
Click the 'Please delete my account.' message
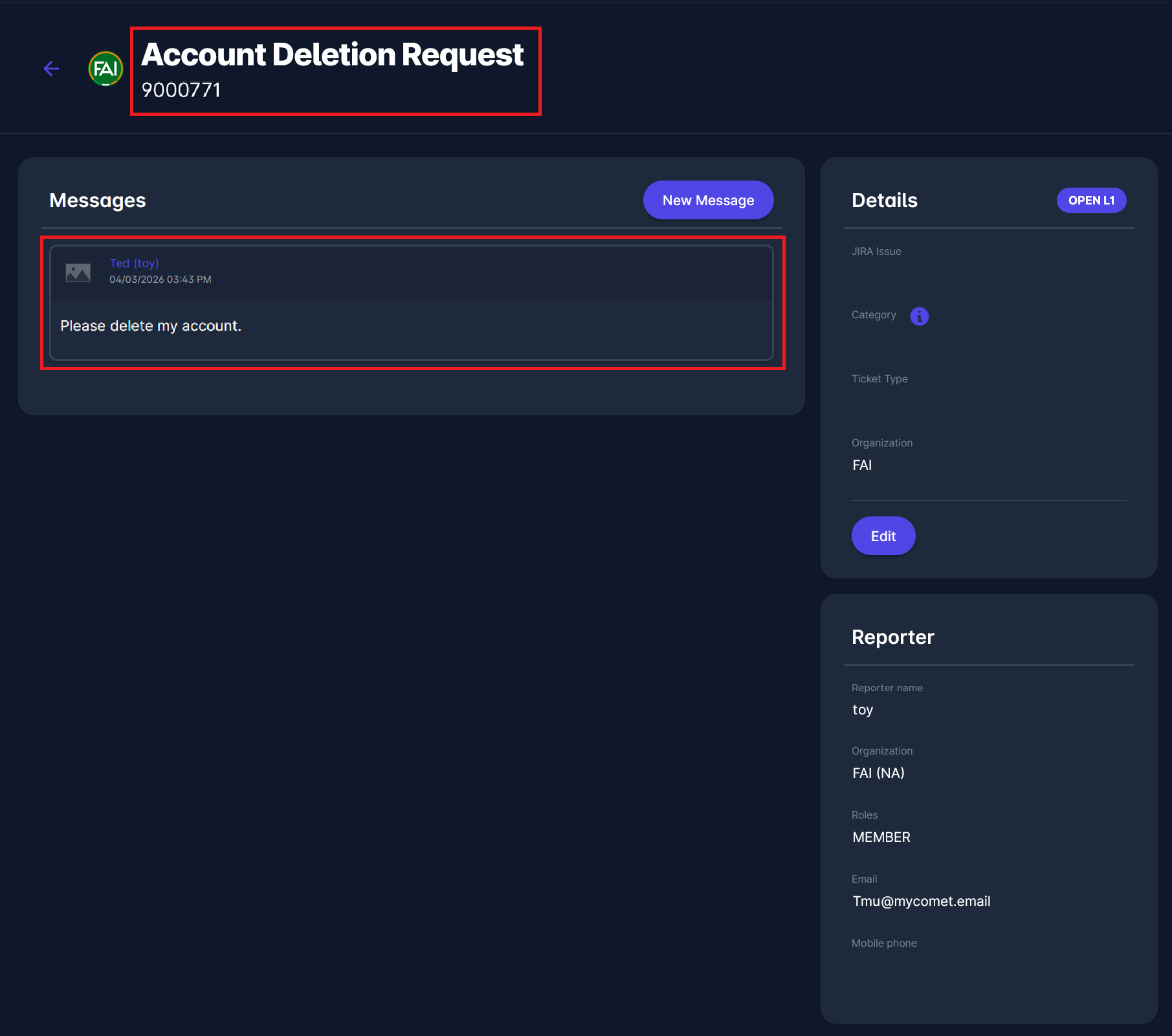(x=151, y=326)
